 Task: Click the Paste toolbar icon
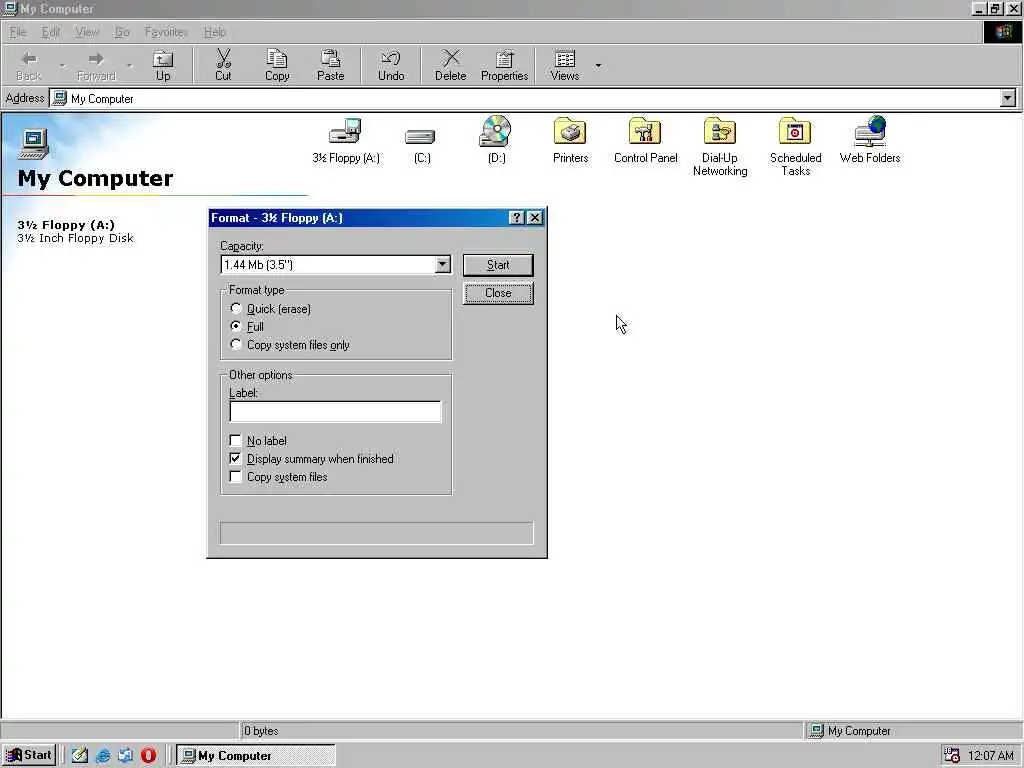click(330, 66)
